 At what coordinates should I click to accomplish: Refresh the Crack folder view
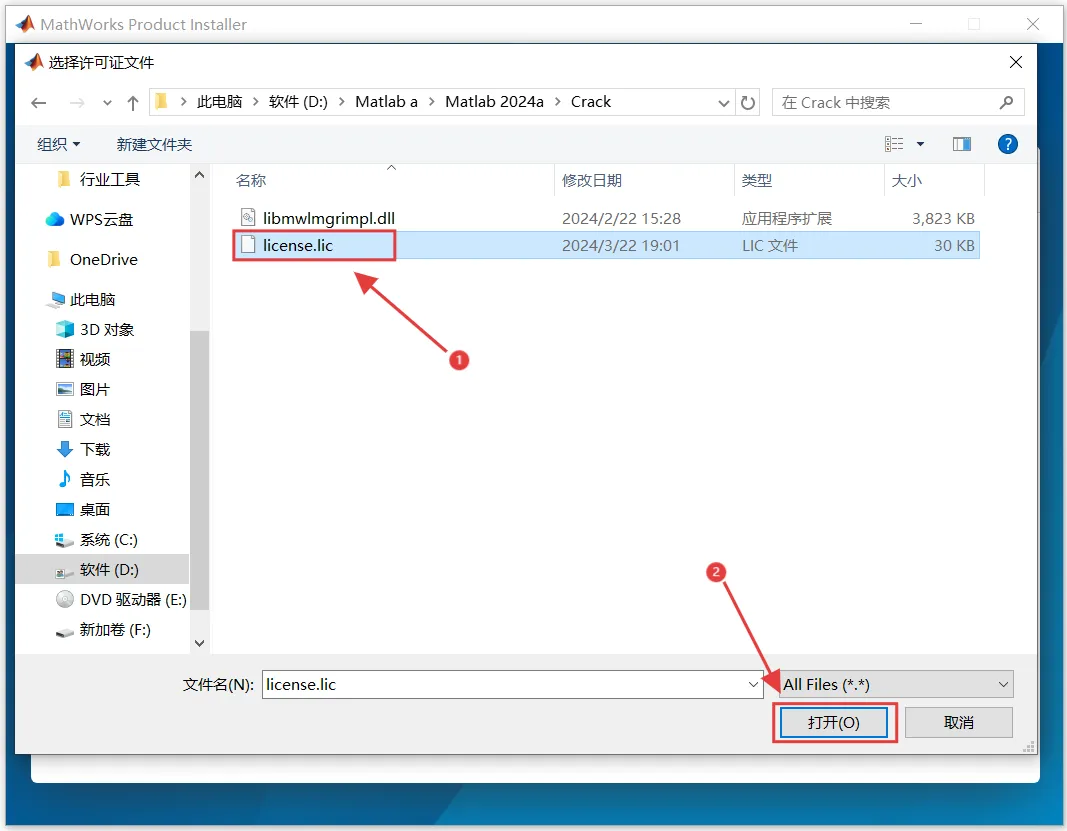[748, 103]
